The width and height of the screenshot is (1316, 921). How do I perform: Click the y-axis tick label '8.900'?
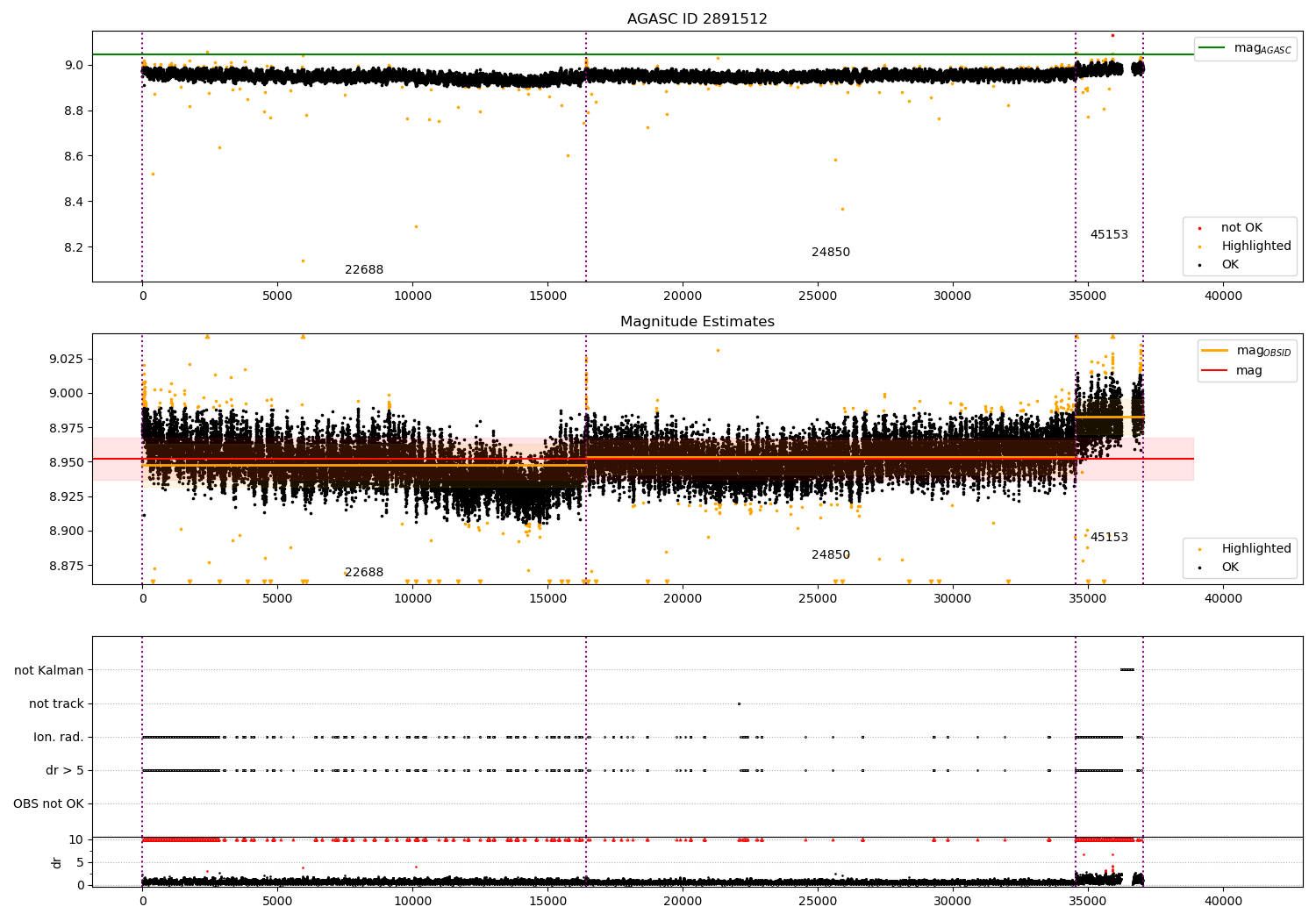[68, 531]
